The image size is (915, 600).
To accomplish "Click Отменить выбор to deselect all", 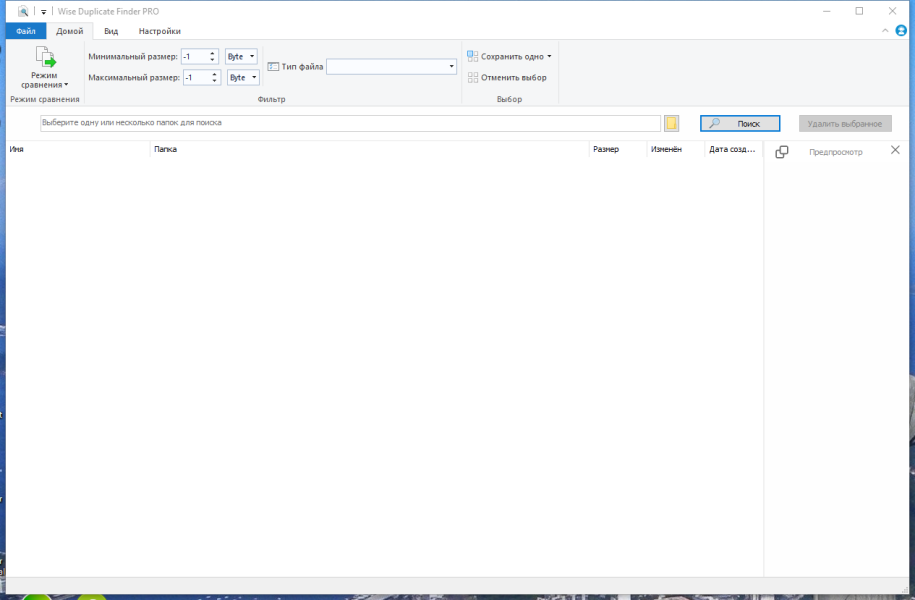I will [507, 78].
